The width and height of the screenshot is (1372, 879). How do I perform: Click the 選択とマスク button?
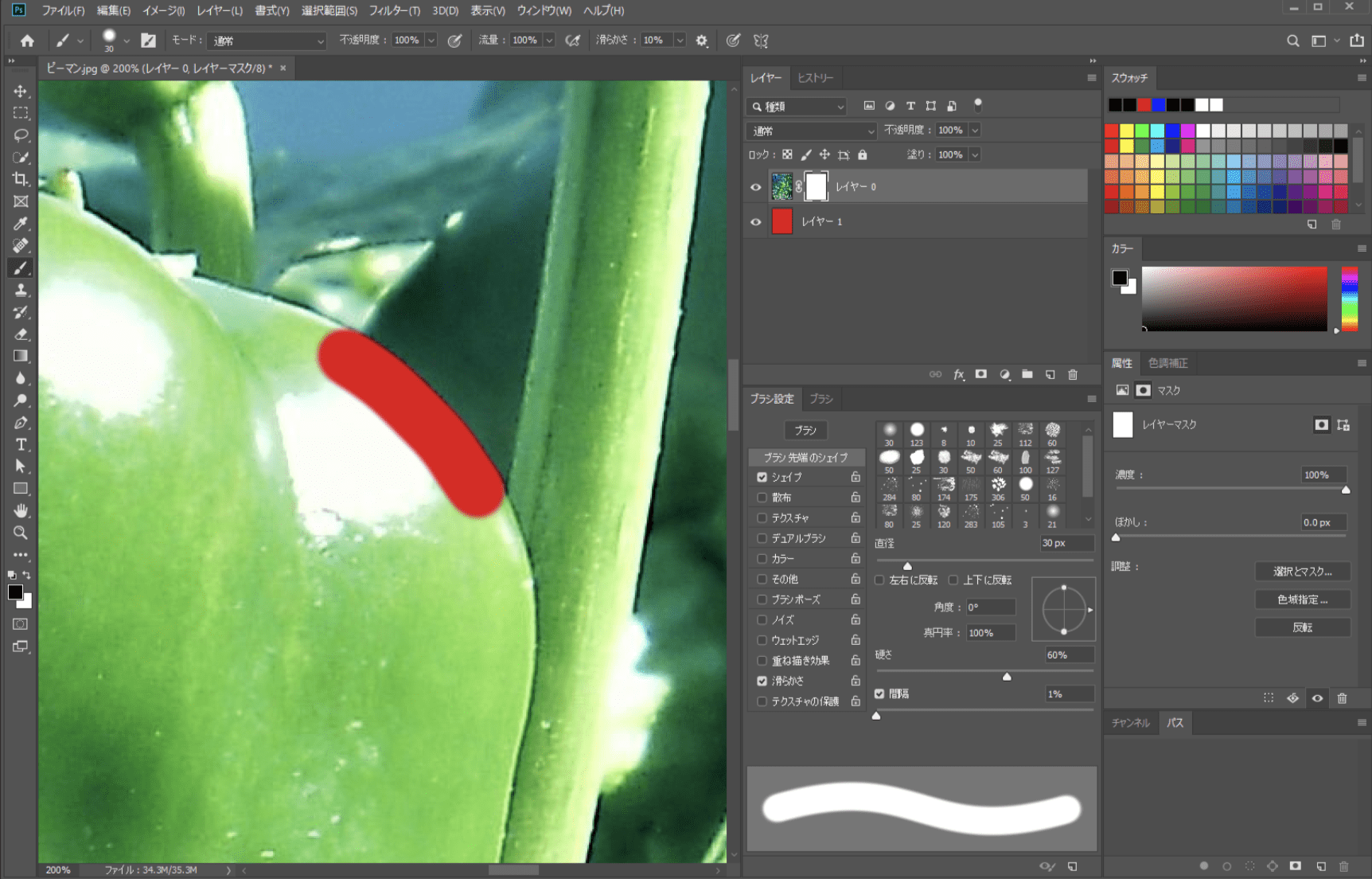click(x=1302, y=572)
